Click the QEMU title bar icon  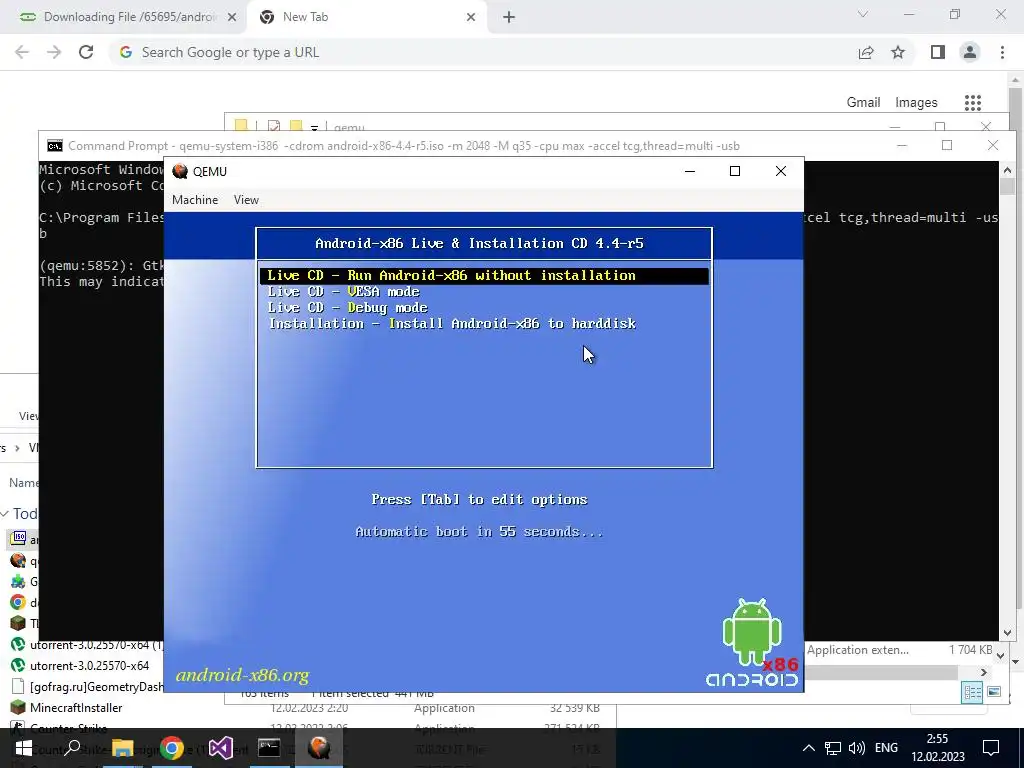point(180,171)
